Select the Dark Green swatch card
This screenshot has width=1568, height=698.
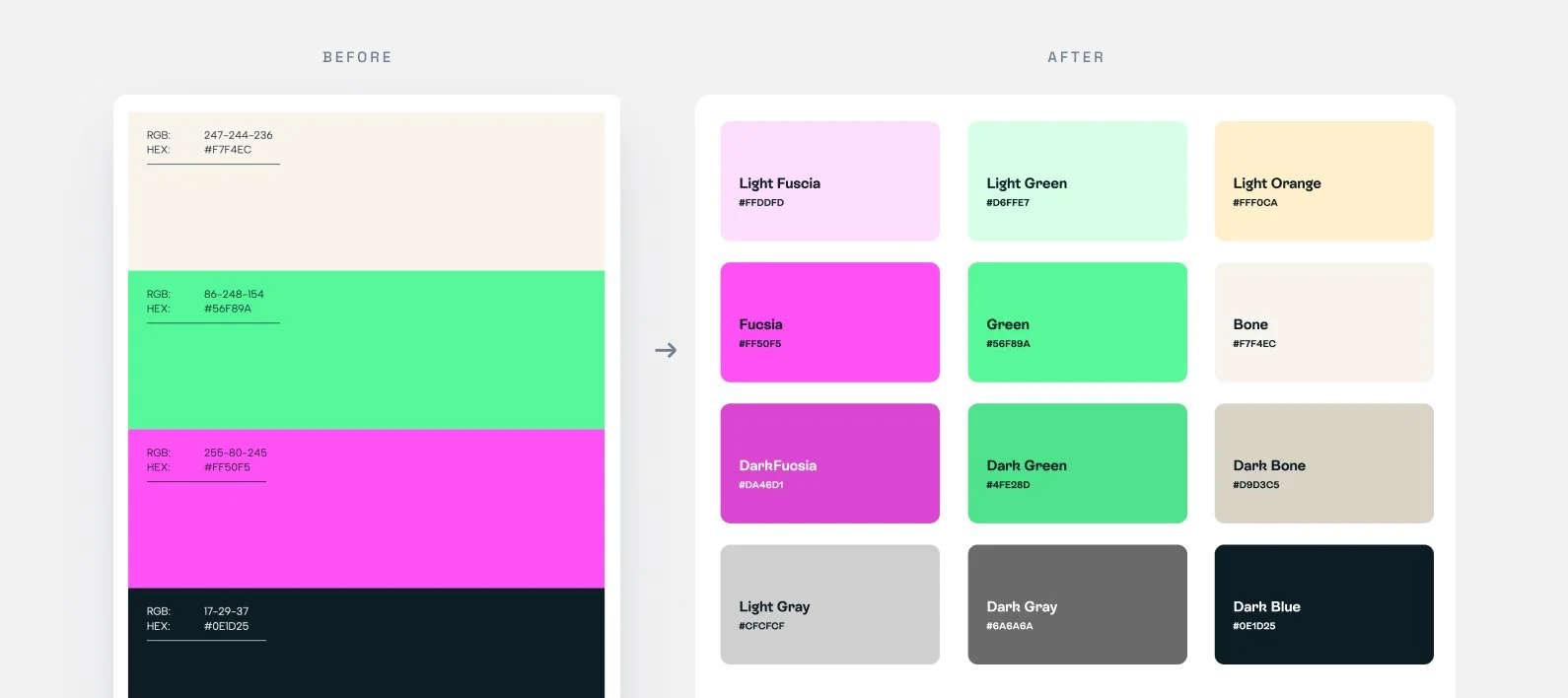1077,463
